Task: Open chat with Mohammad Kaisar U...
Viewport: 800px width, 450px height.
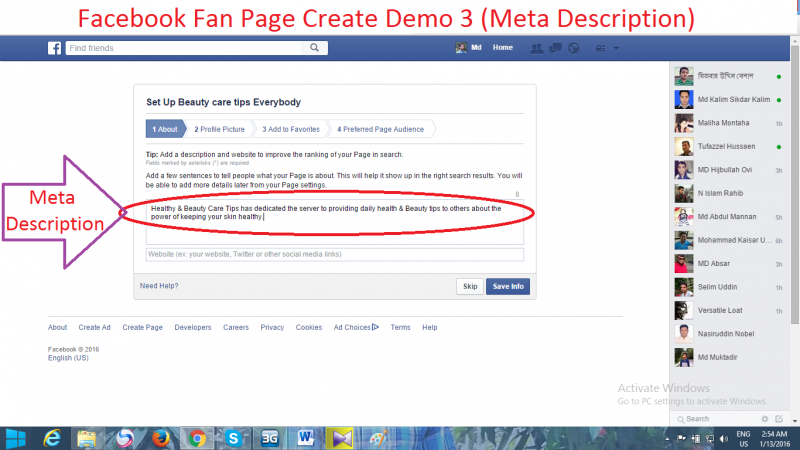Action: pyautogui.click(x=729, y=240)
